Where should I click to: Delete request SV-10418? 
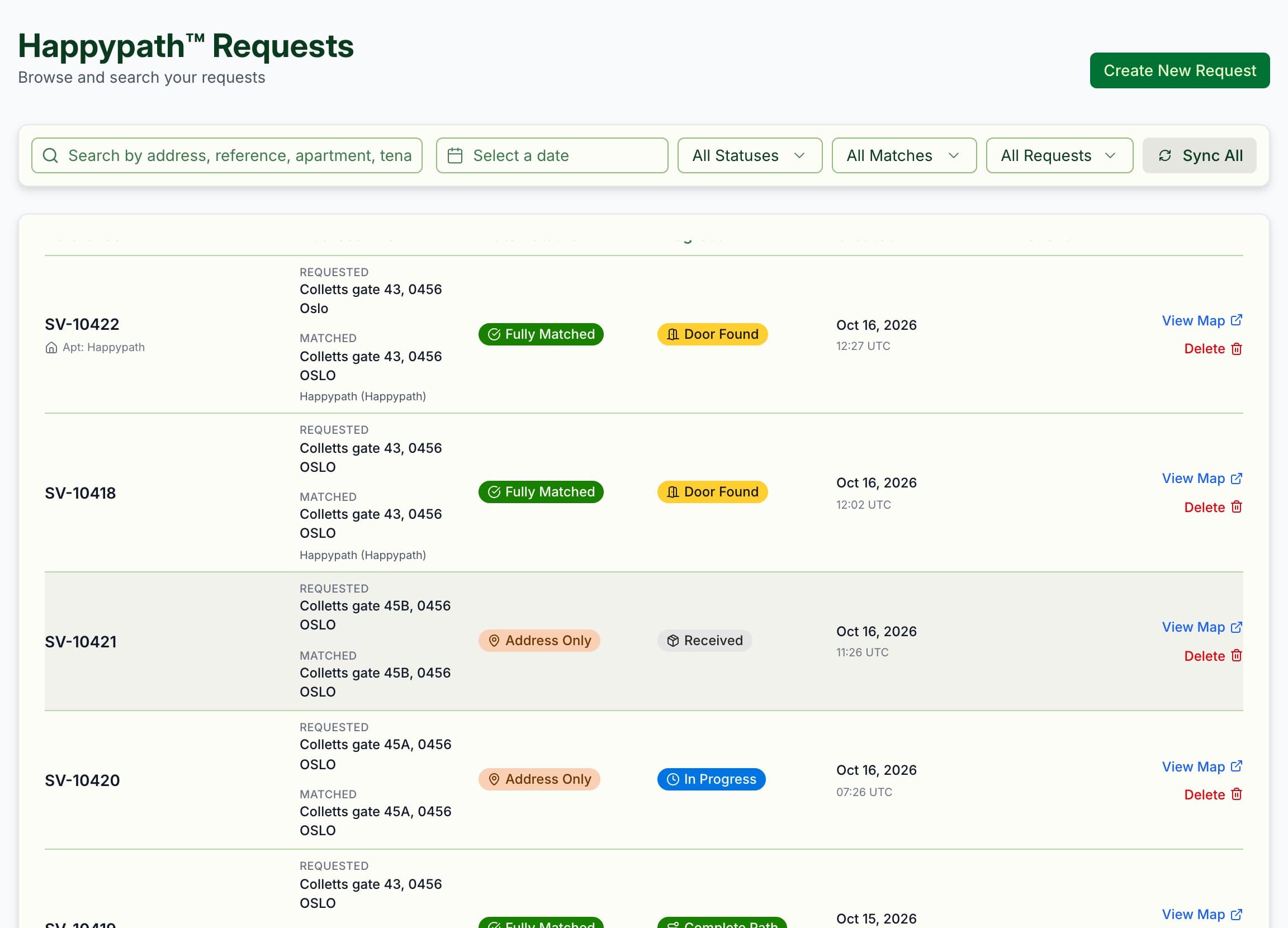(x=1213, y=506)
